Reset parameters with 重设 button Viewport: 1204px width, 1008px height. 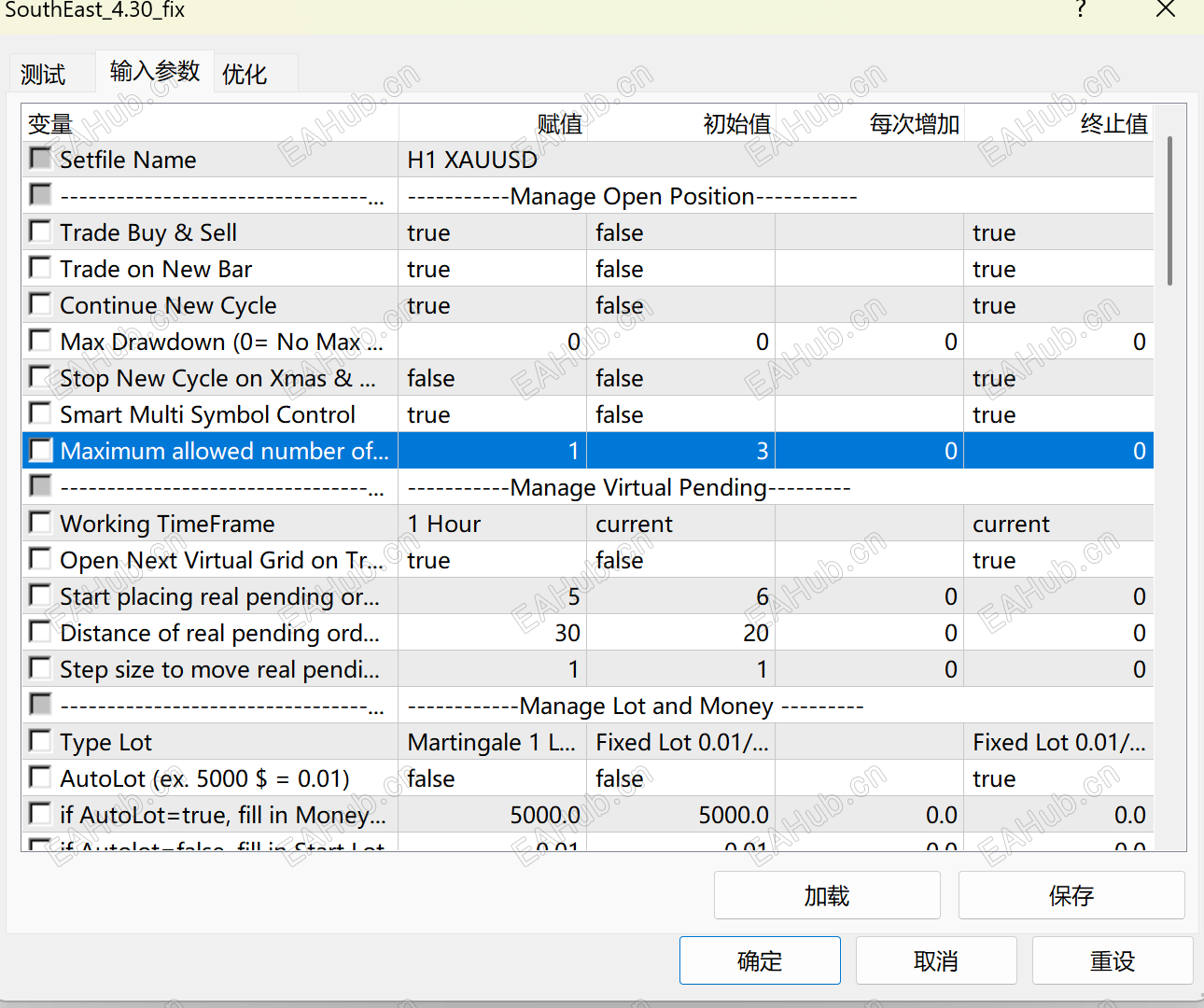click(1113, 960)
